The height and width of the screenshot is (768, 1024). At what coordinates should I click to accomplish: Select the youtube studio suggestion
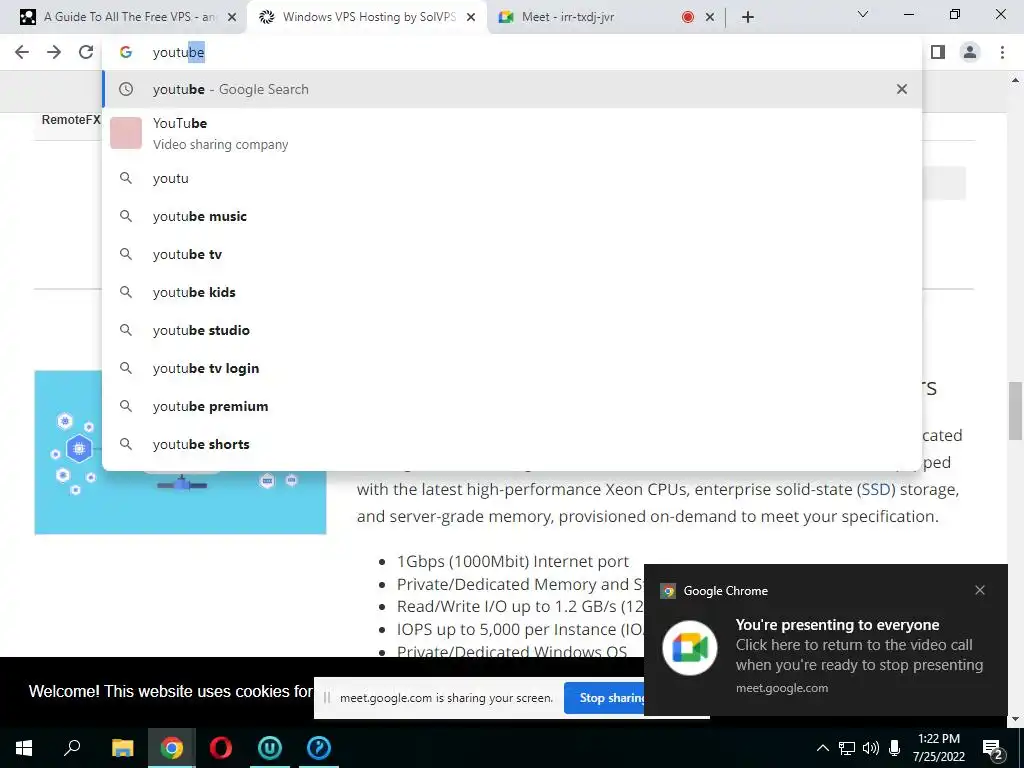point(511,330)
